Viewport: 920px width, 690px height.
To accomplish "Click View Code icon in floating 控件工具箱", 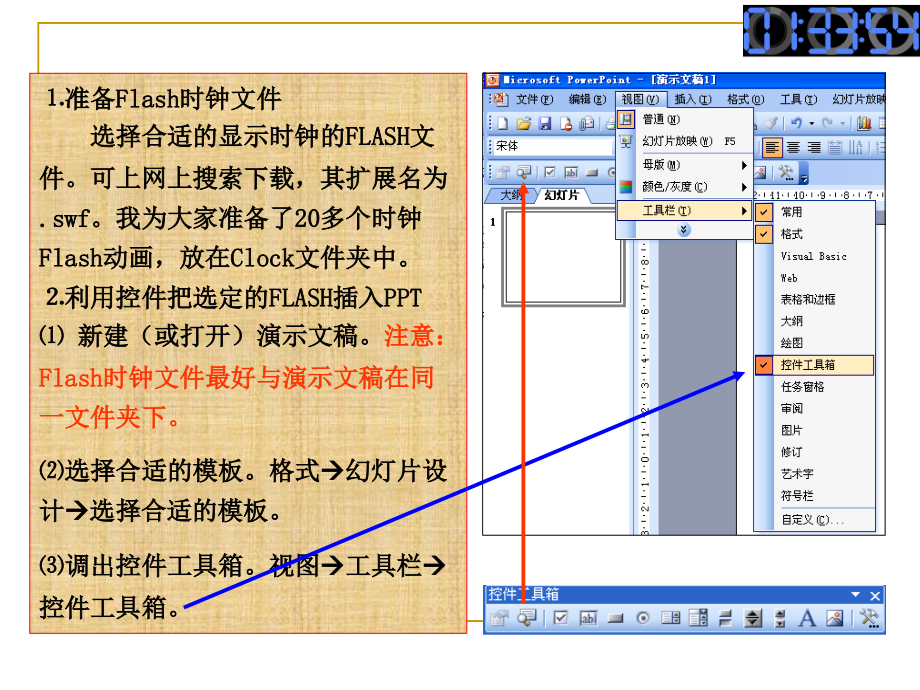I will (527, 617).
